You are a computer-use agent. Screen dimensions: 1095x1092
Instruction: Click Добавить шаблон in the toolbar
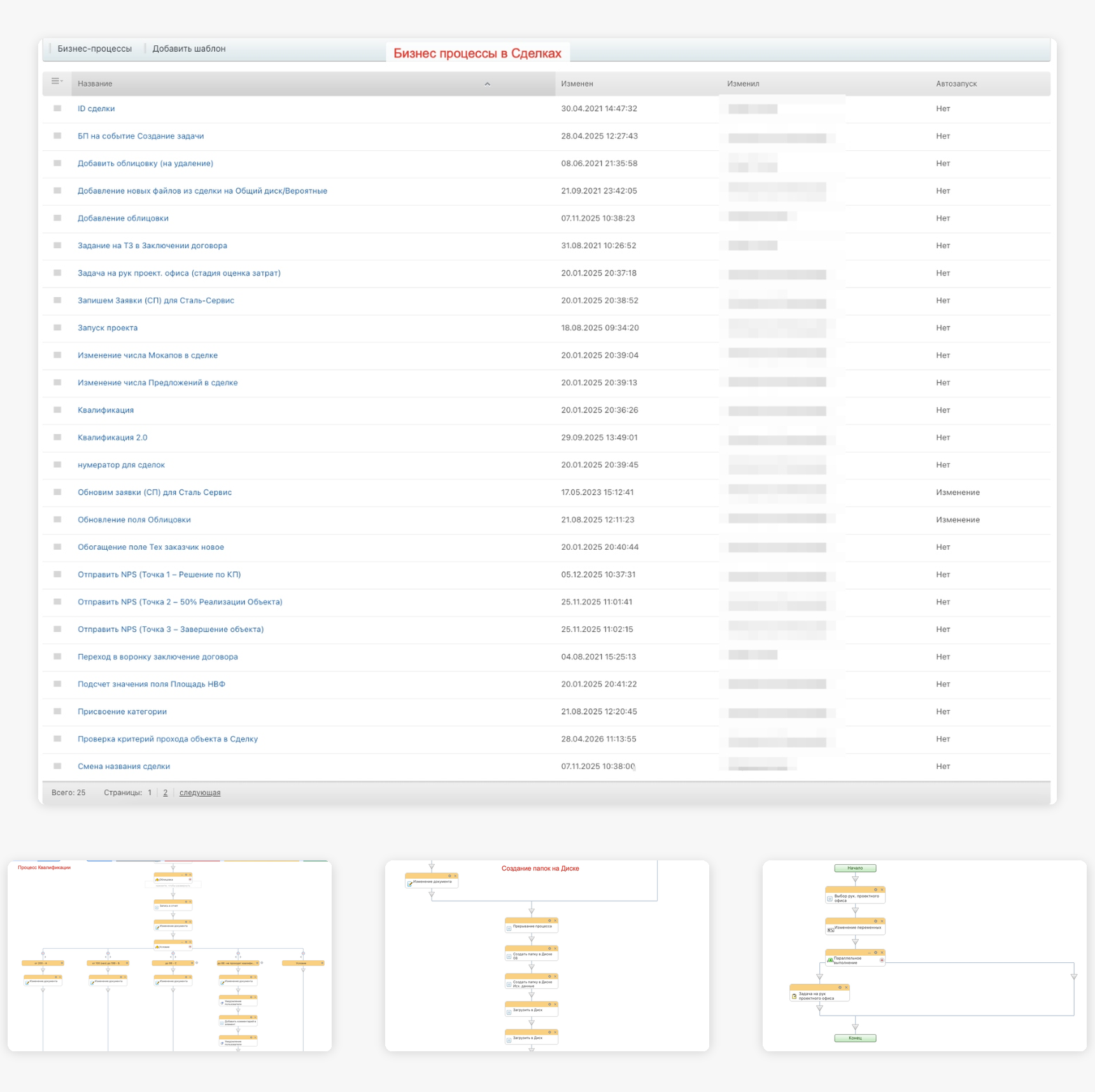189,49
